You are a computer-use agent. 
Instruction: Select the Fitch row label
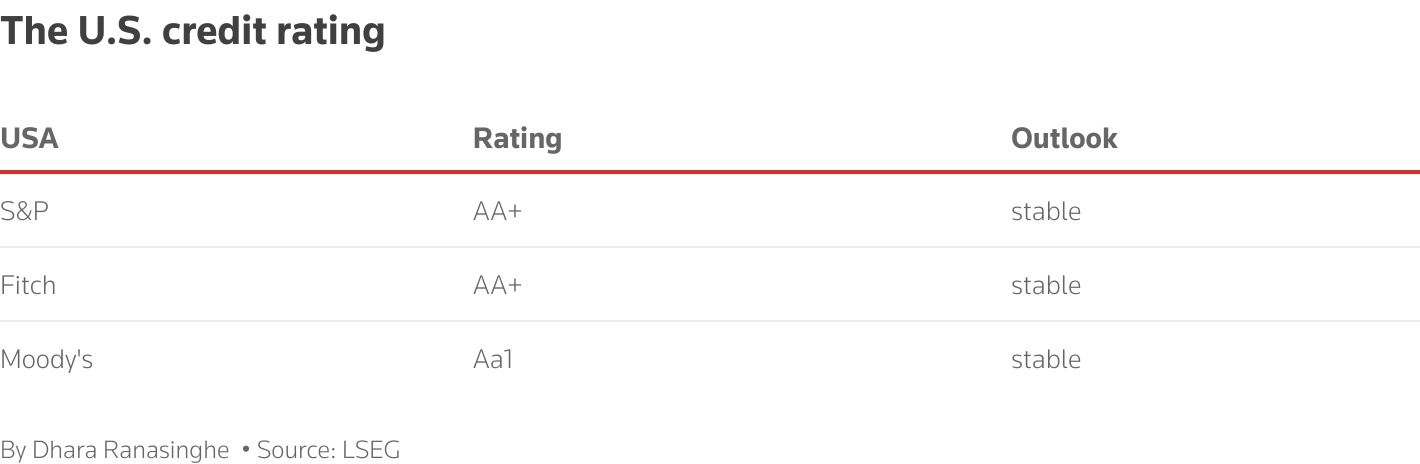(x=28, y=285)
